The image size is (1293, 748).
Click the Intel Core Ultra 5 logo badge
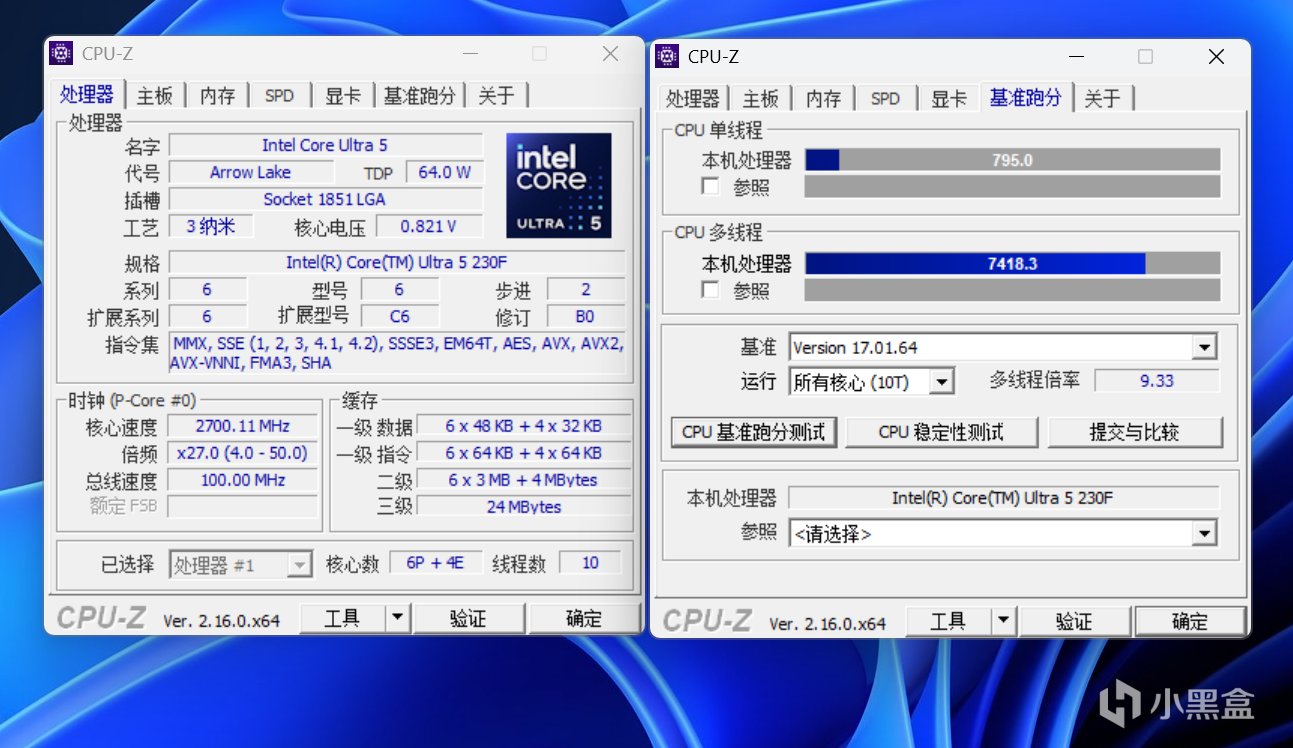pyautogui.click(x=558, y=185)
